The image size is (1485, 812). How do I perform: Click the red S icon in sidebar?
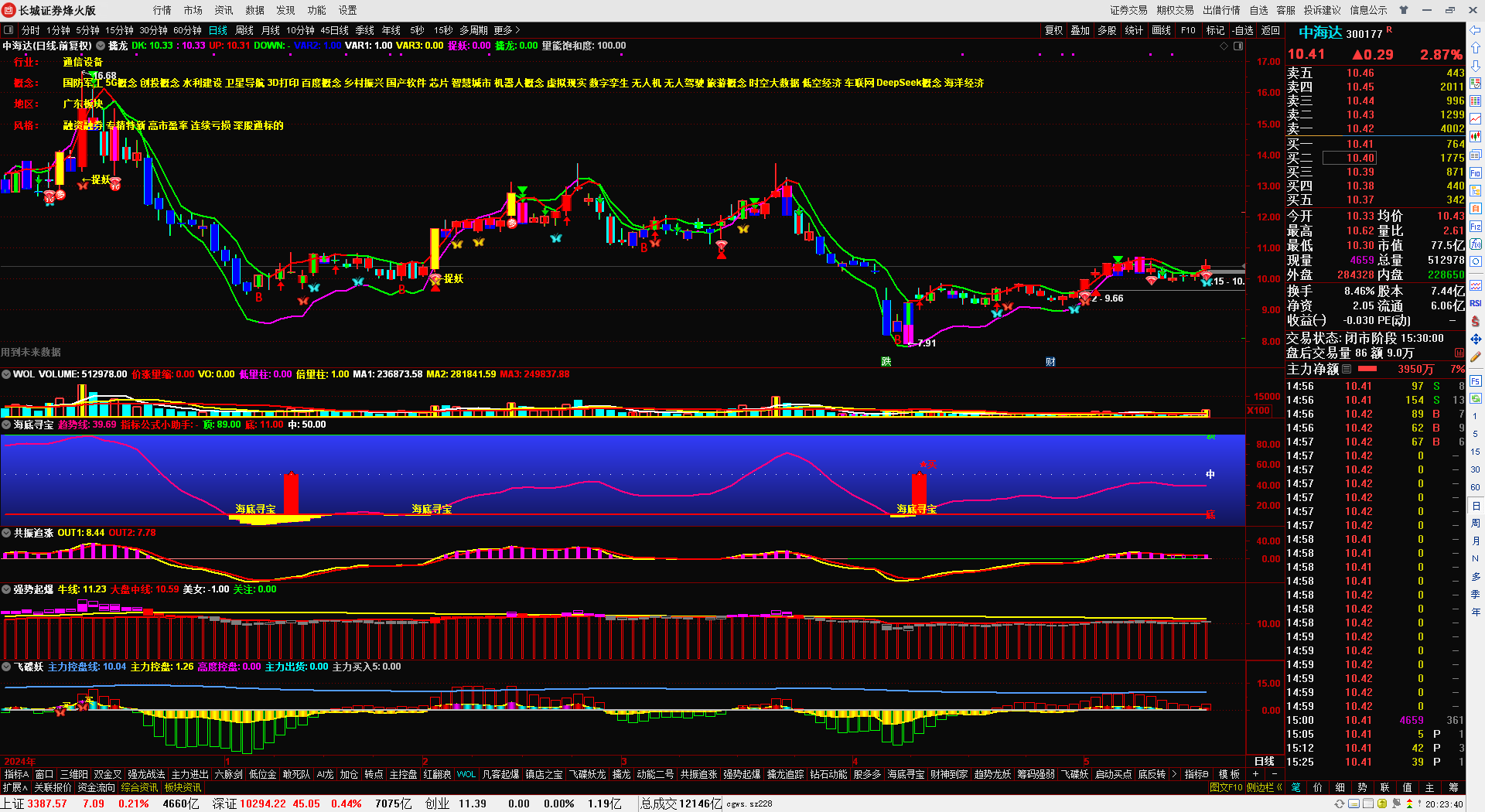1476,321
